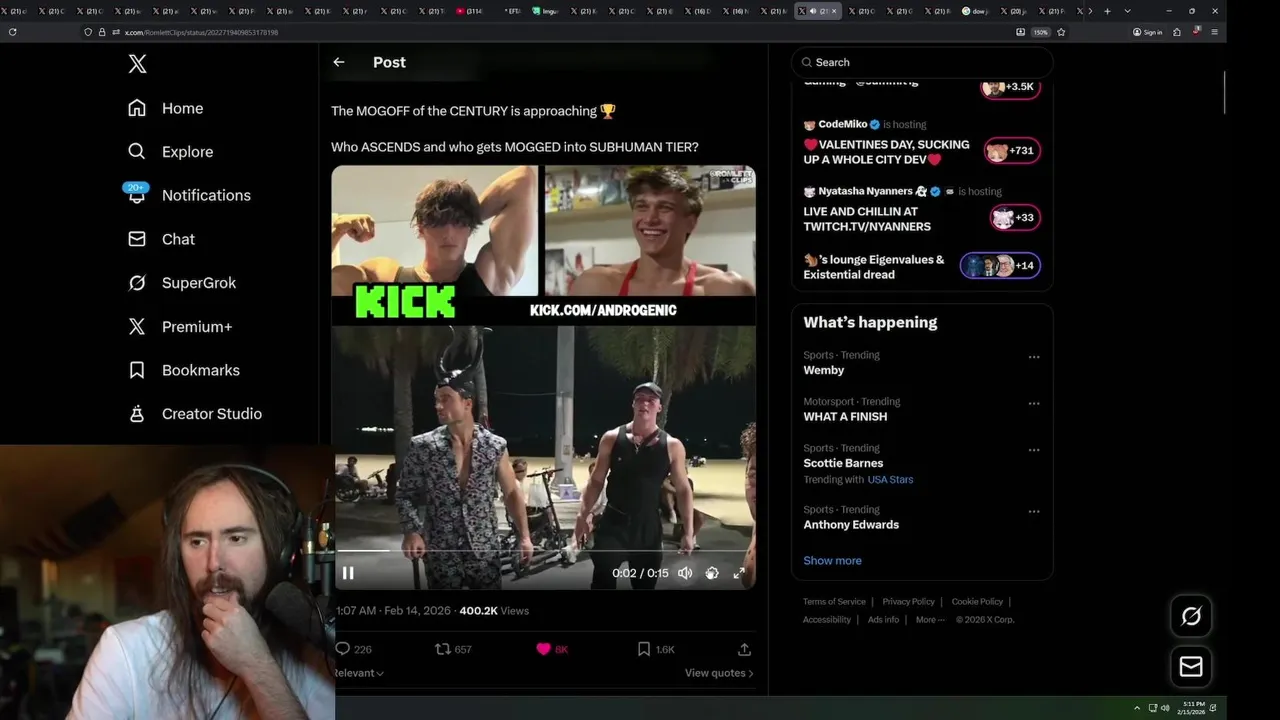Image resolution: width=1280 pixels, height=720 pixels.
Task: Open CodeMiko's Valentines Day space
Action: [x=922, y=144]
